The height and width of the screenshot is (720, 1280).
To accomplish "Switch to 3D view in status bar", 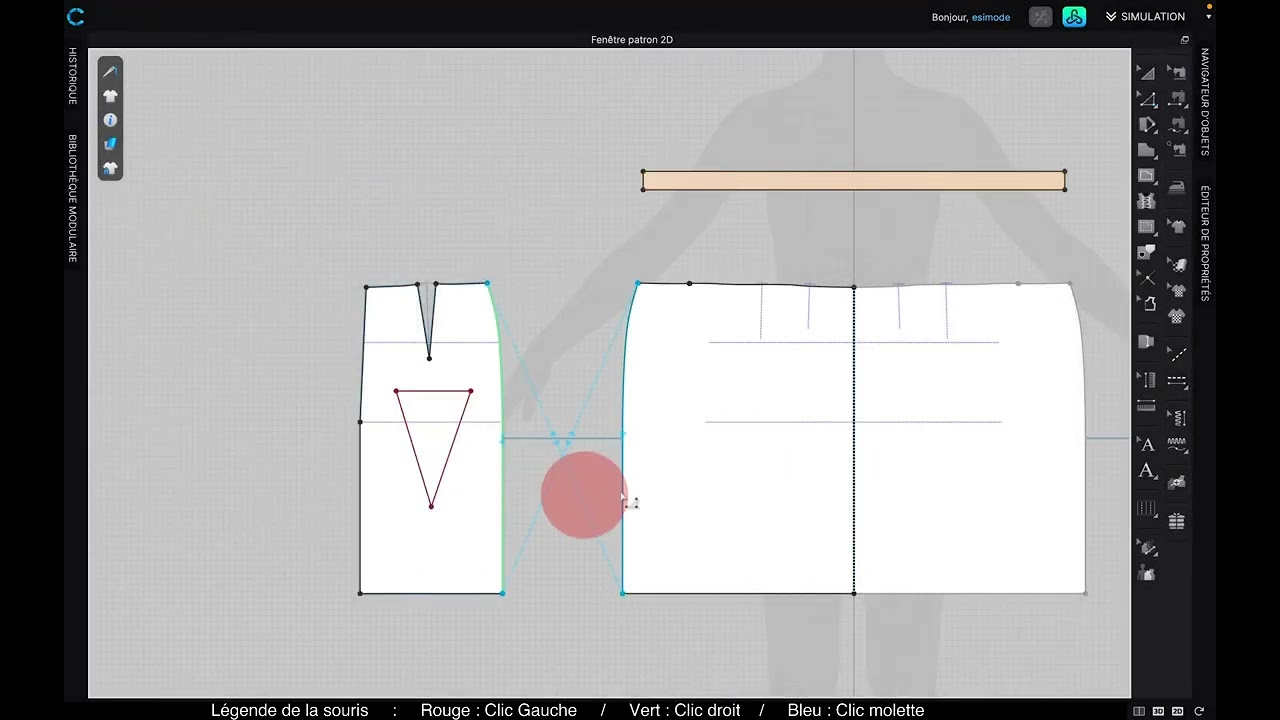I will point(1158,711).
